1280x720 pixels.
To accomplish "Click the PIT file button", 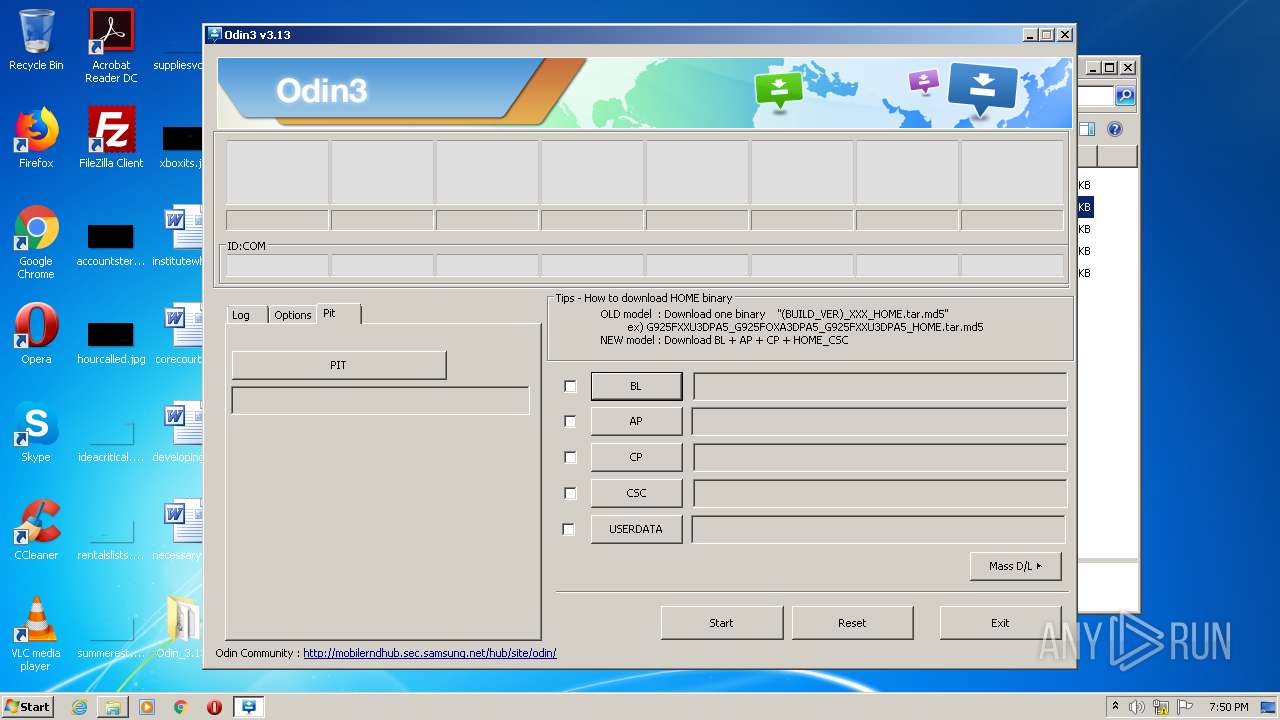I will tap(339, 365).
